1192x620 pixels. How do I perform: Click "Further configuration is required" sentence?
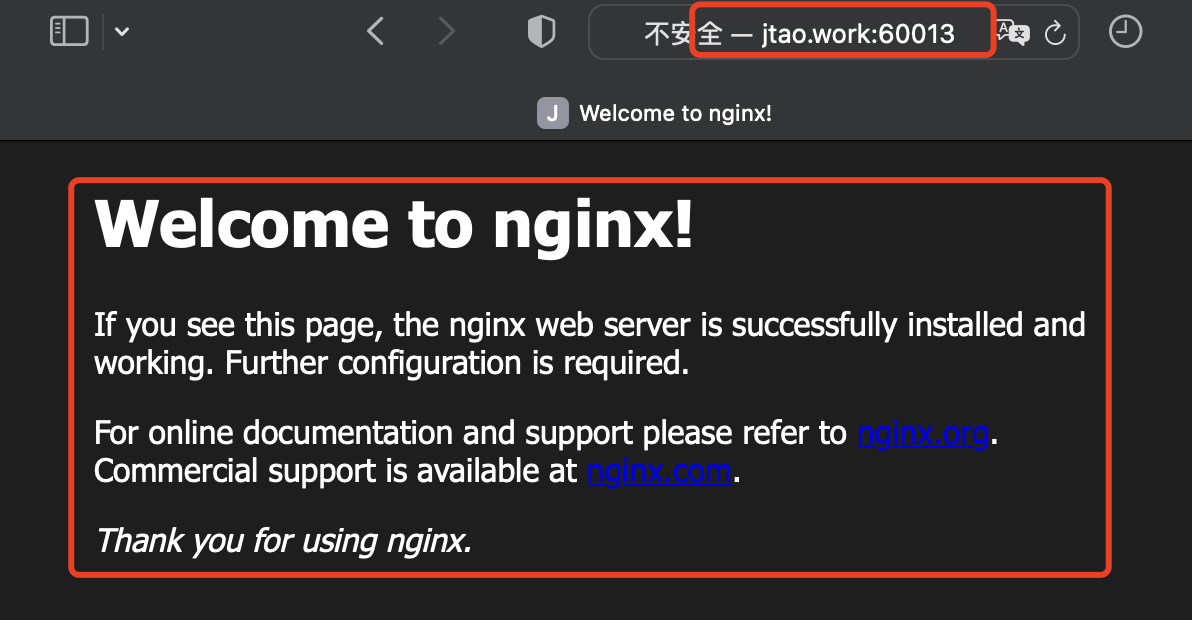pyautogui.click(x=457, y=362)
